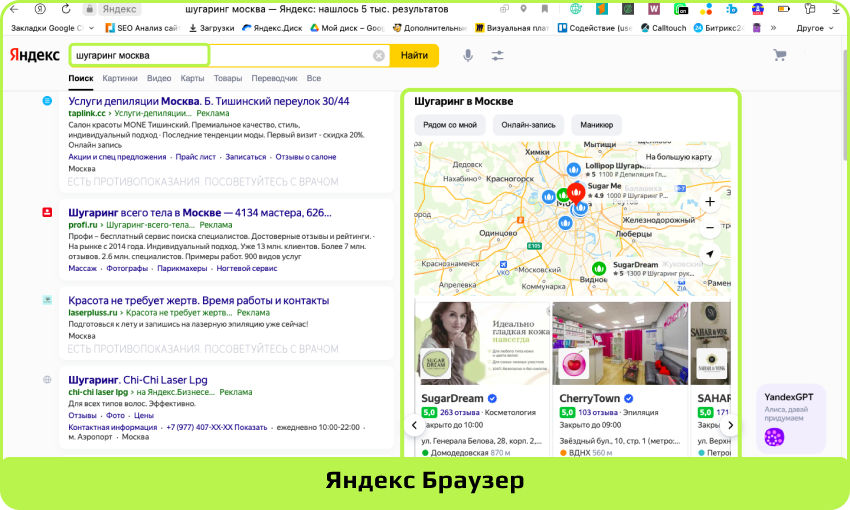Open the blue 'b' extension icon
This screenshot has width=850, height=510.
point(732,9)
